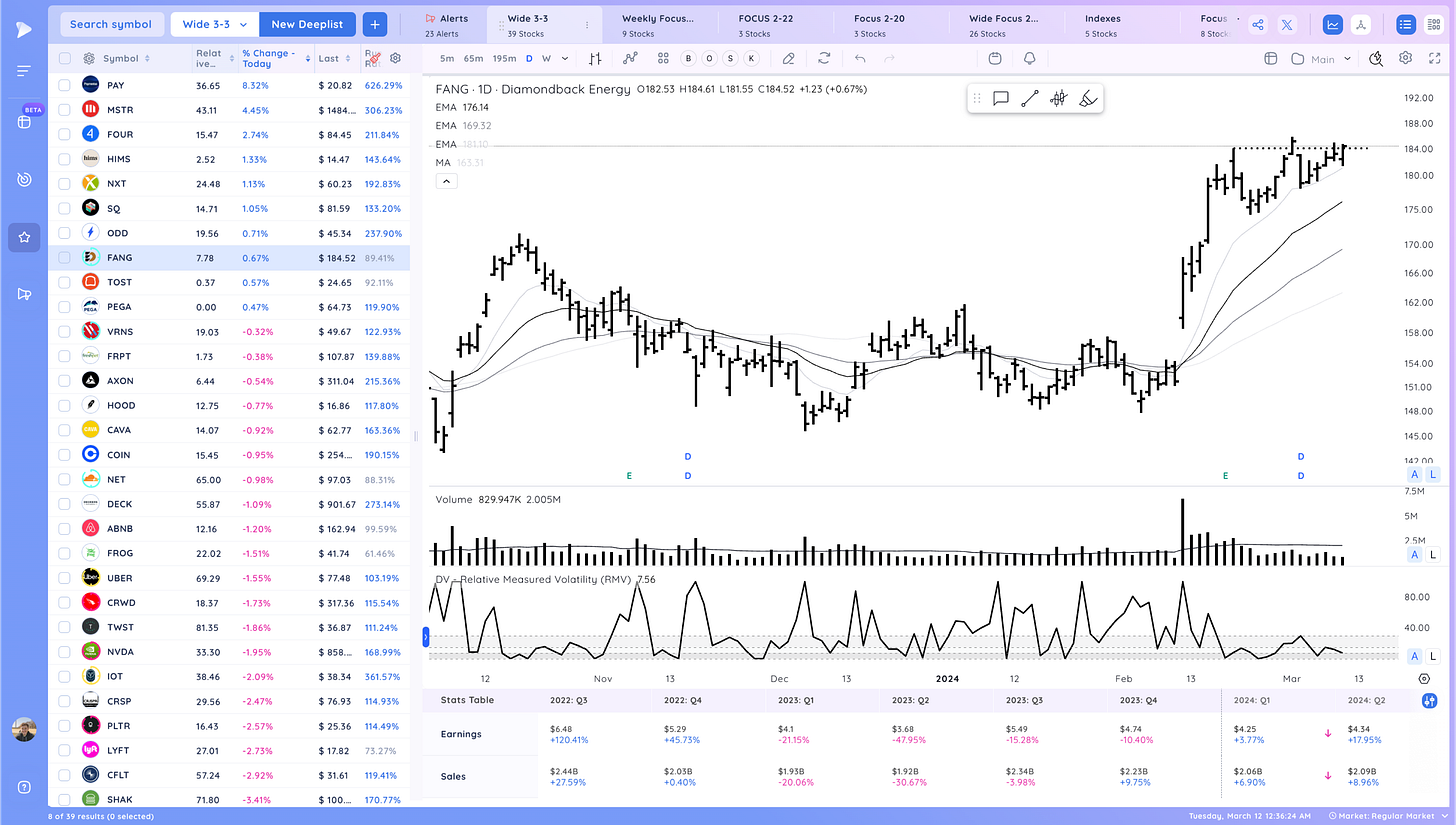Open the calendar icon in chart toolbar
Screen dimensions: 1456x825
coord(994,59)
